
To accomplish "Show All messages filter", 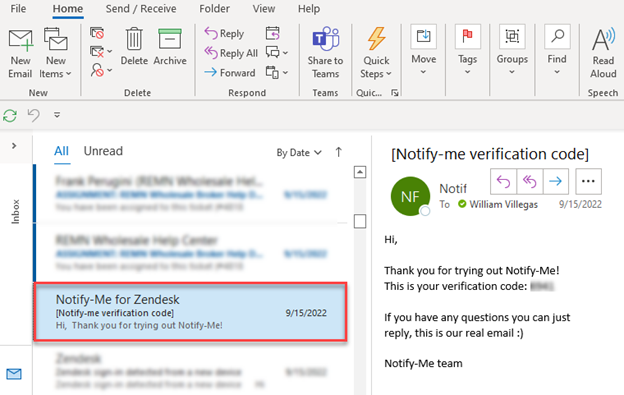I will (62, 152).
